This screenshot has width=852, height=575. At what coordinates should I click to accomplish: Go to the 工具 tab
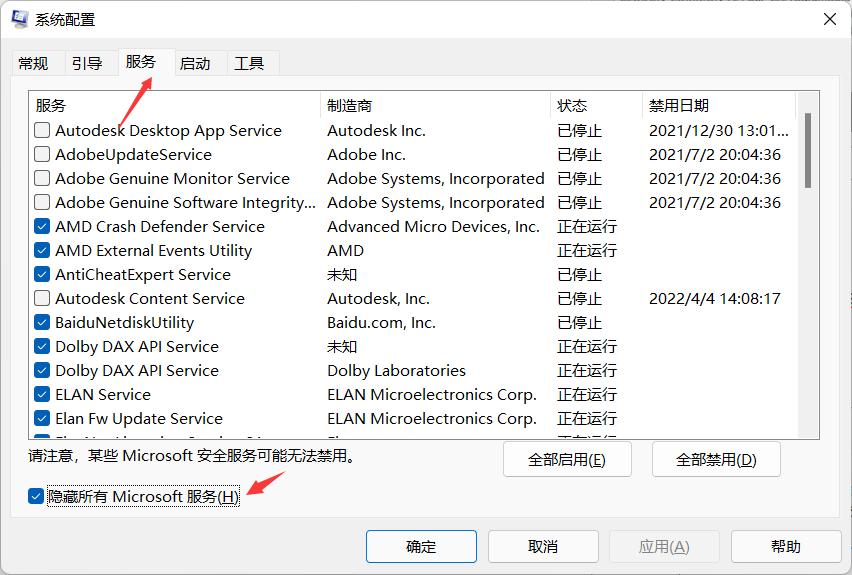click(x=249, y=63)
